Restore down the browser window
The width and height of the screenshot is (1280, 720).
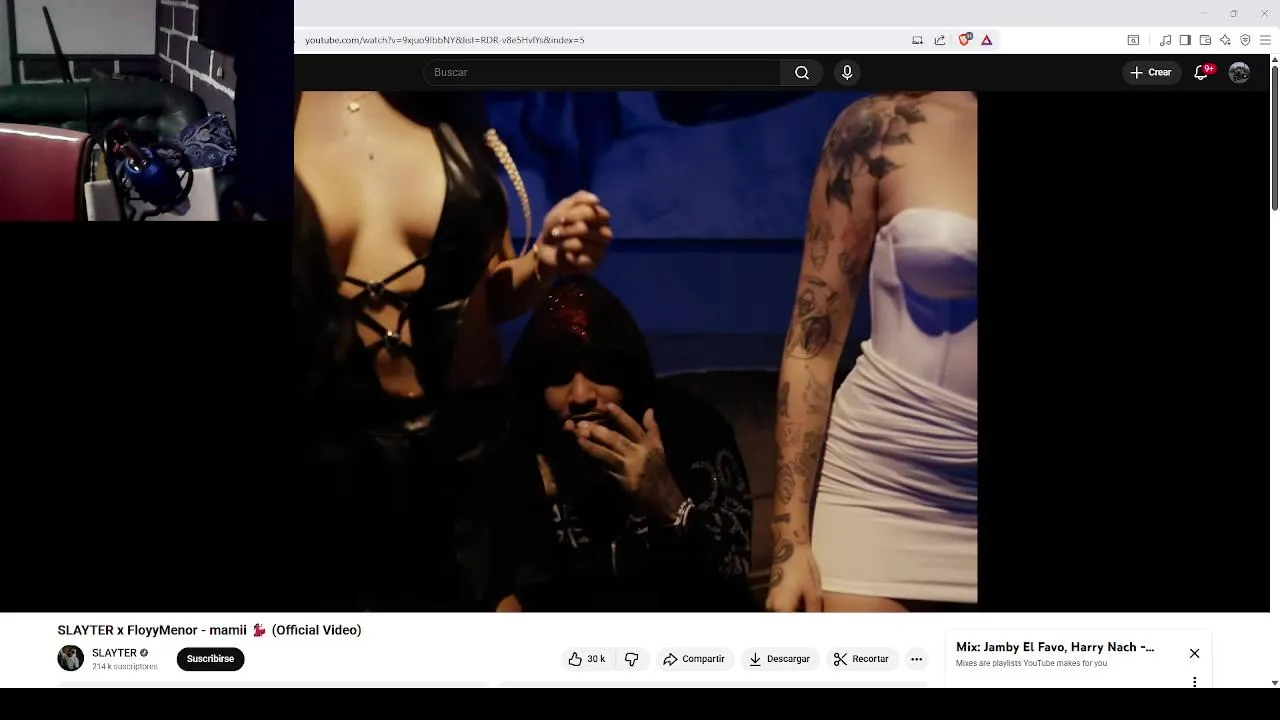coord(1233,13)
